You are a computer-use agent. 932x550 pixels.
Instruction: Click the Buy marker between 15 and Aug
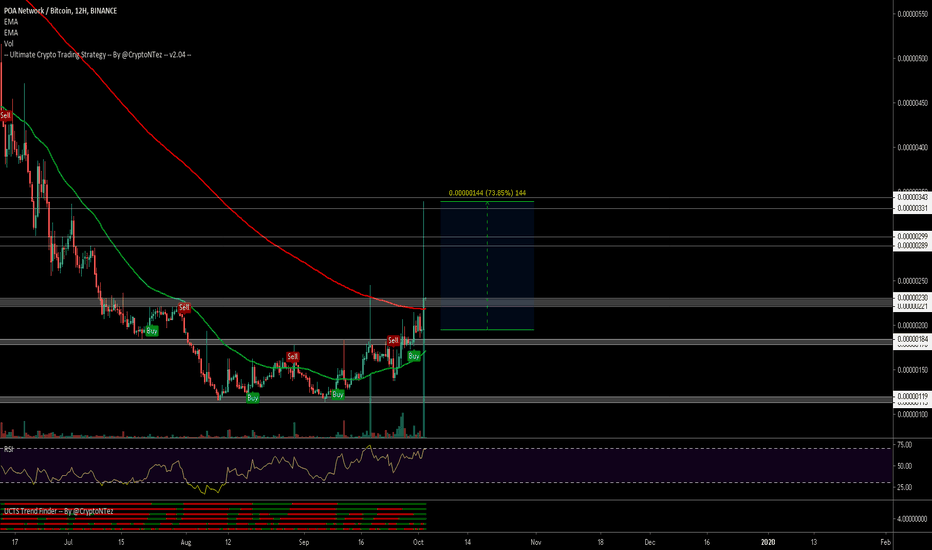point(152,331)
